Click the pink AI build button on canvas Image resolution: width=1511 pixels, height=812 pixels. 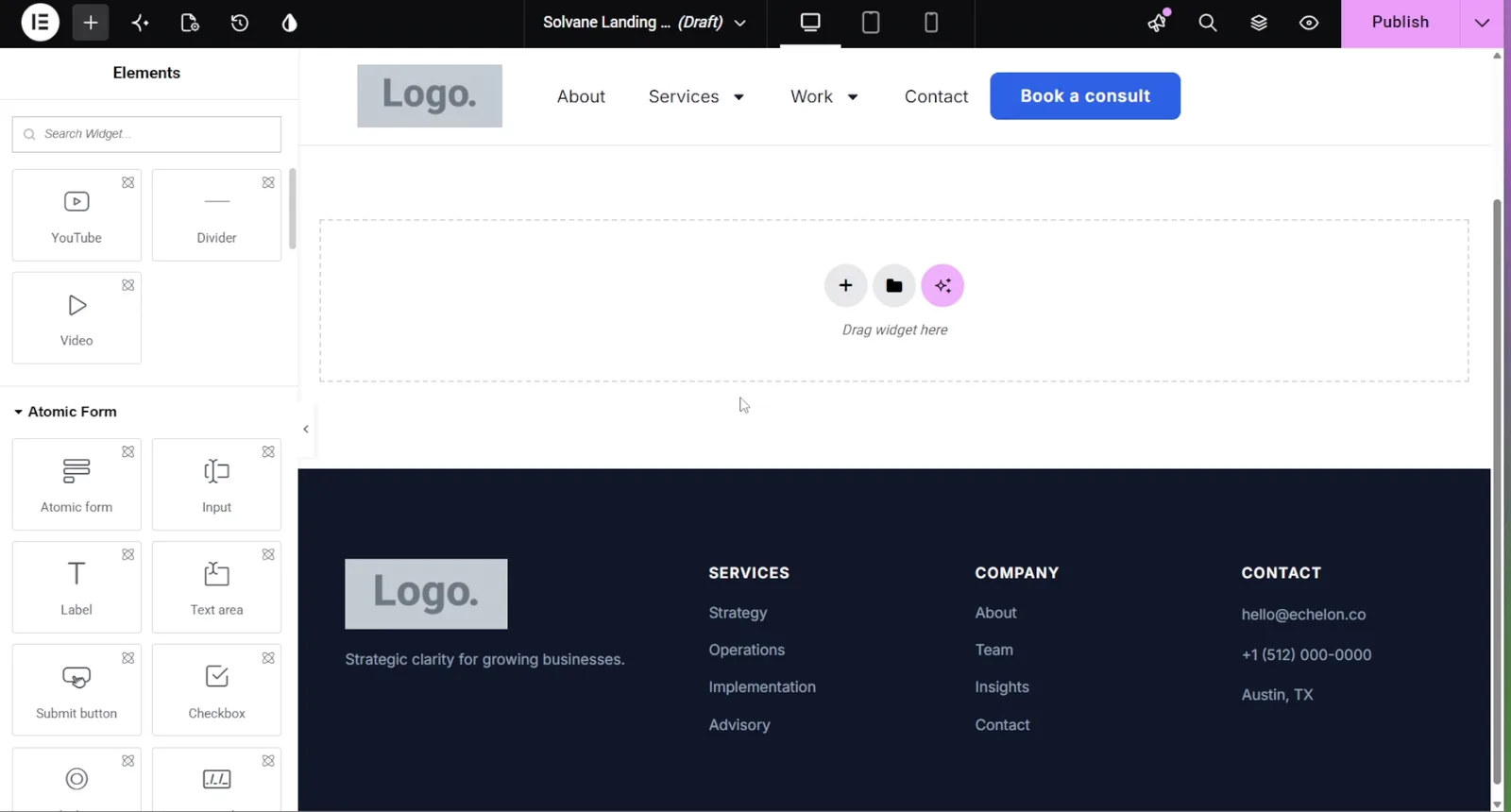pyautogui.click(x=942, y=286)
